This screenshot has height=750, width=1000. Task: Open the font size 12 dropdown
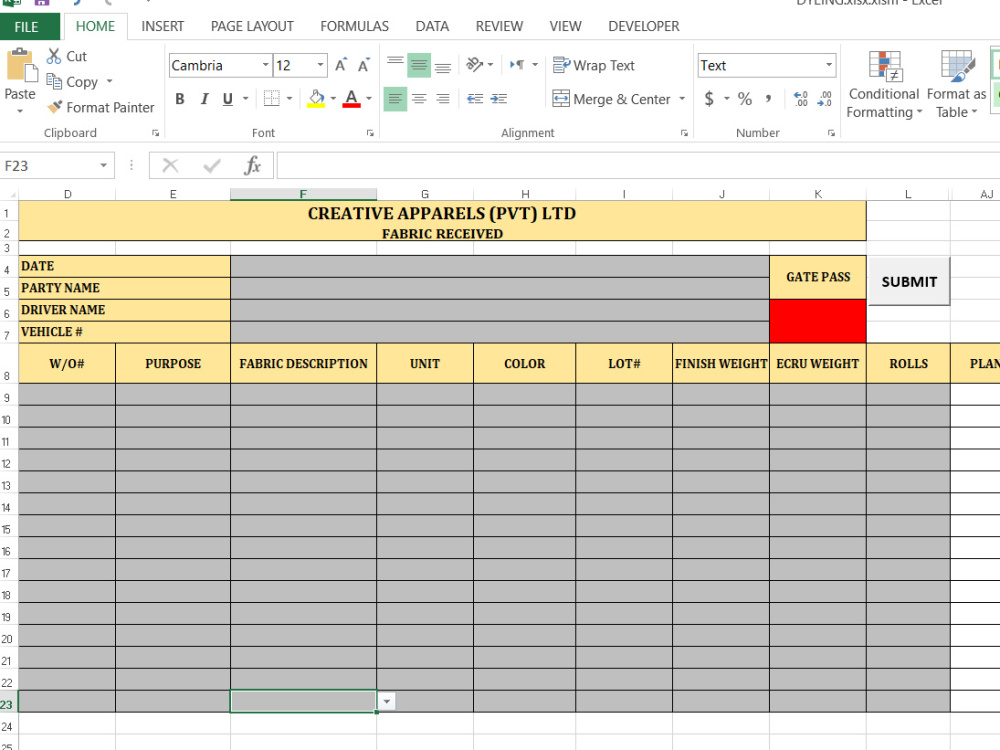(x=320, y=65)
